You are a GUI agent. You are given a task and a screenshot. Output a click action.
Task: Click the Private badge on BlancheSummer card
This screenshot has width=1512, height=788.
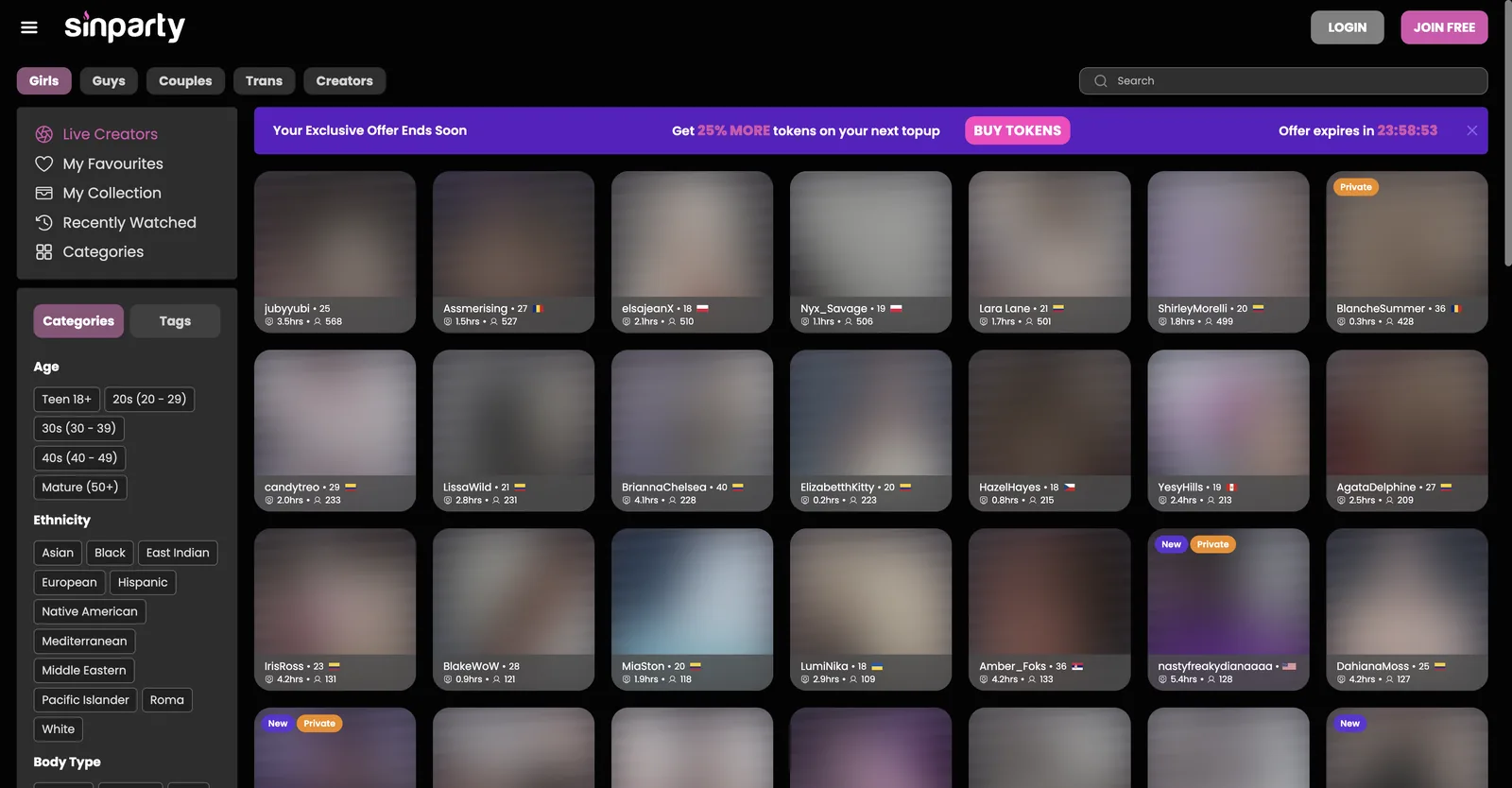[1355, 187]
